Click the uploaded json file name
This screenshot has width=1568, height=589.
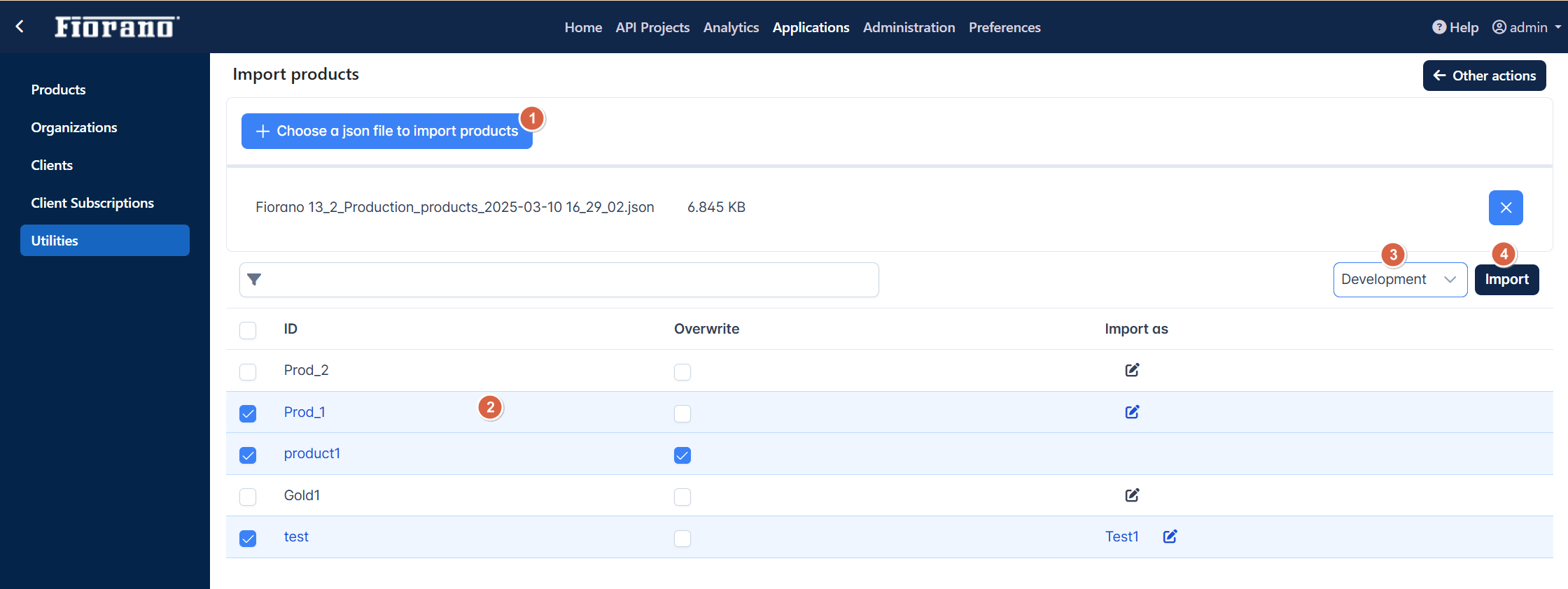(455, 207)
